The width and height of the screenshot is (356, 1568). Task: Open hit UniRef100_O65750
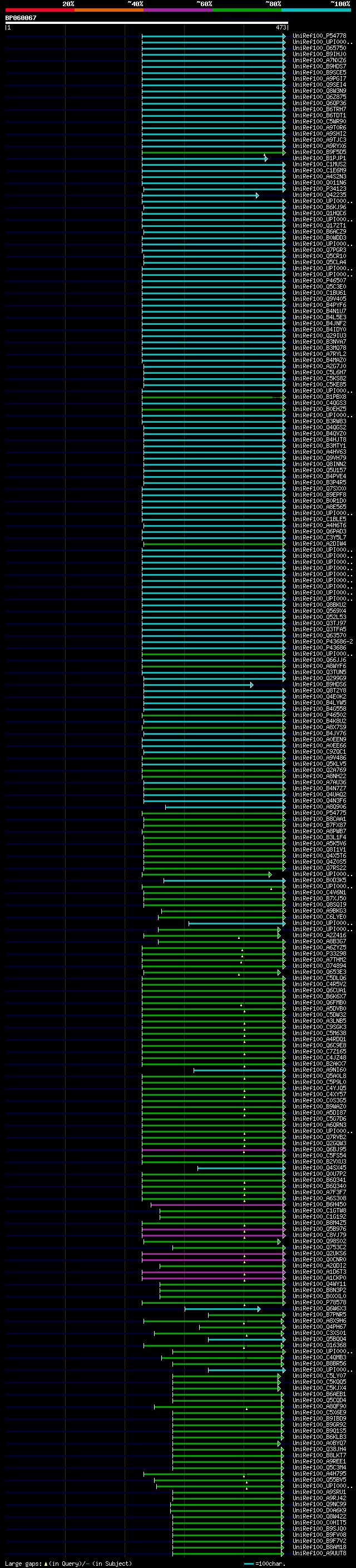coord(319,48)
